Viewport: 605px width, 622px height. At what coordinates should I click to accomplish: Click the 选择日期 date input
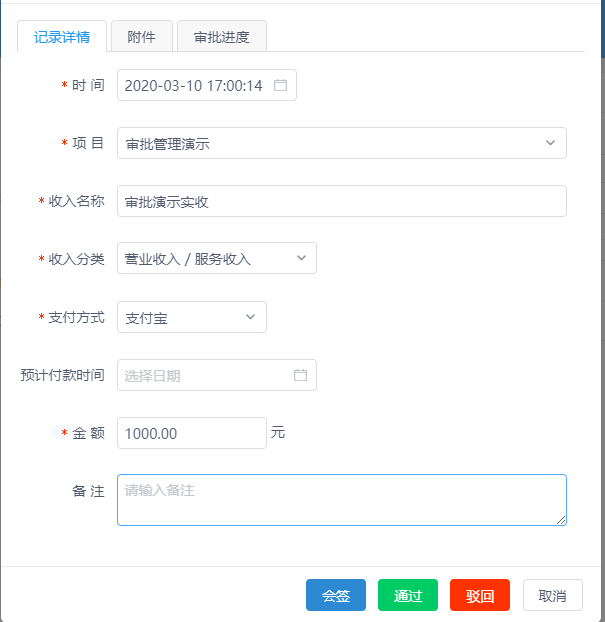[x=217, y=375]
